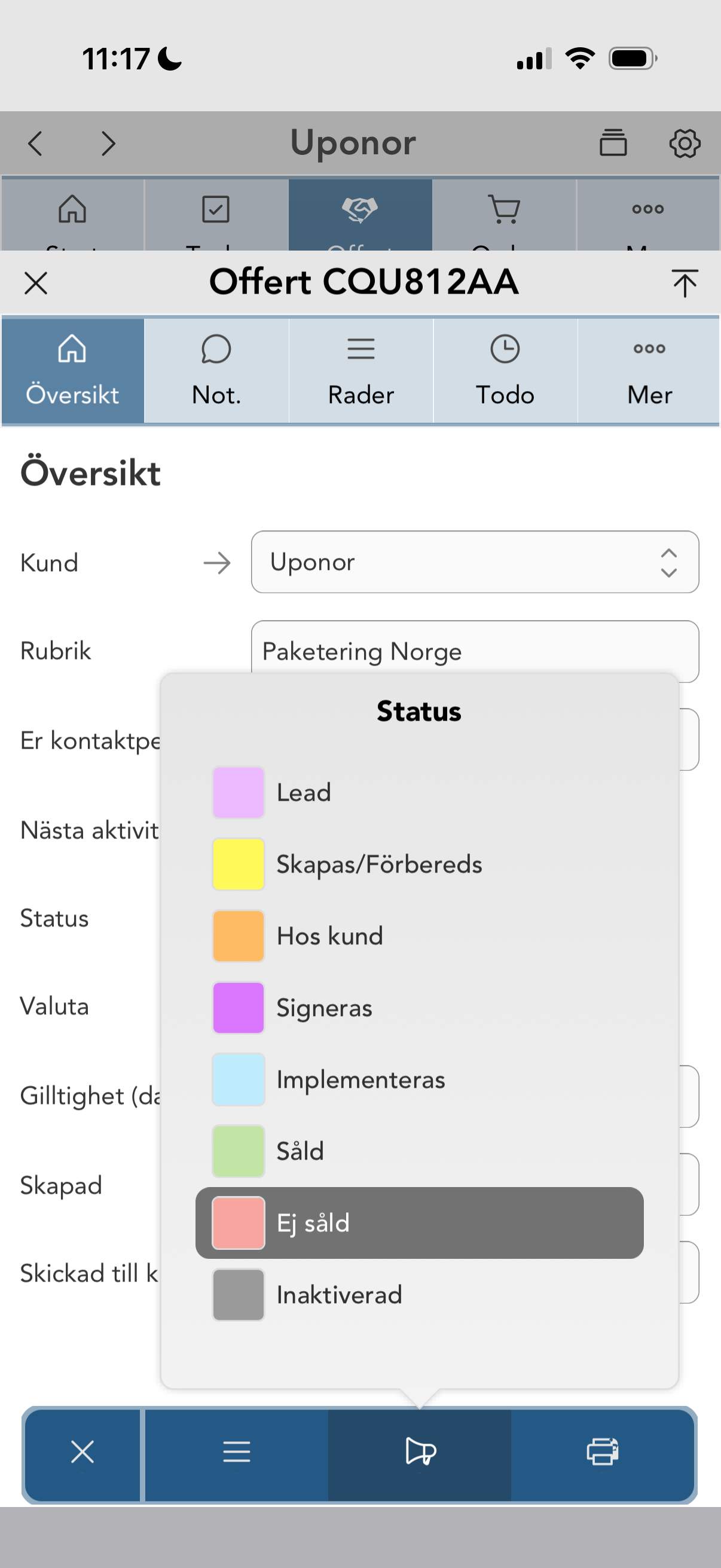Click the pink Ej såld swatch
The width and height of the screenshot is (721, 1568).
point(239,1223)
